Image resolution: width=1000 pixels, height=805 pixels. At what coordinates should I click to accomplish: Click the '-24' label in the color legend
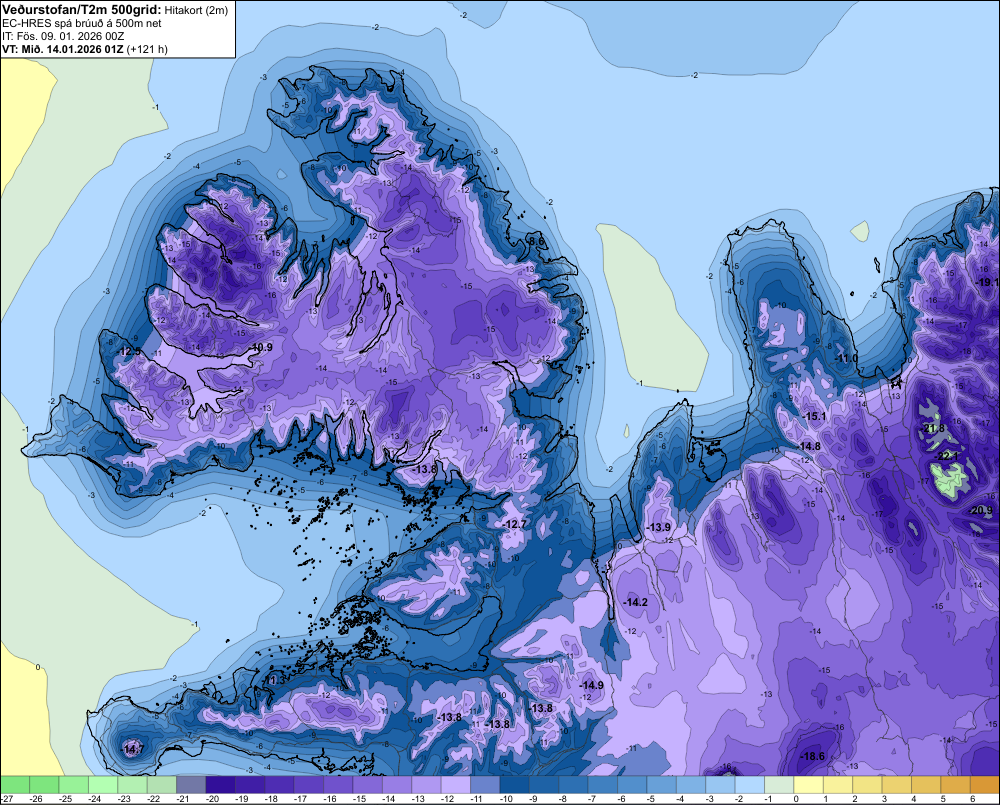(95, 799)
